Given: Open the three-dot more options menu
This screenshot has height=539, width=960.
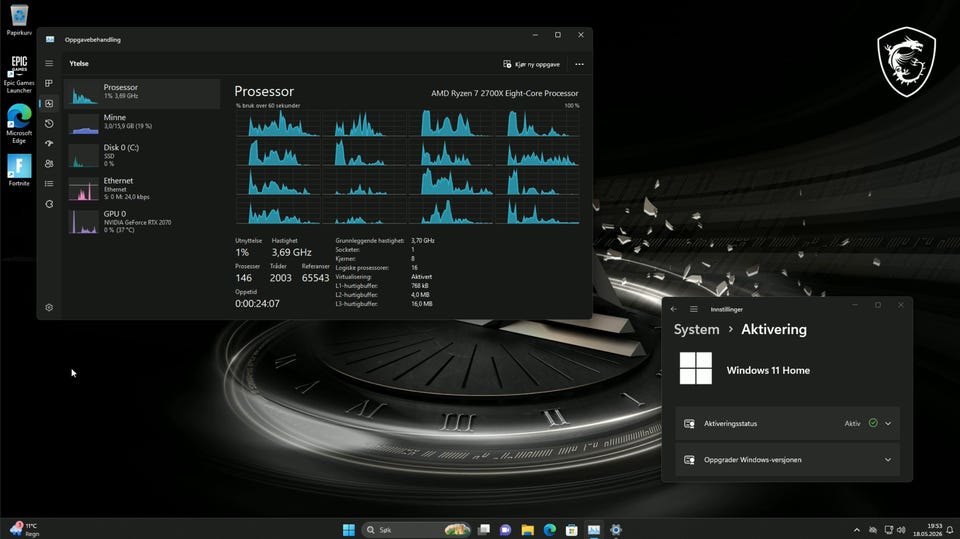Looking at the screenshot, I should (579, 64).
